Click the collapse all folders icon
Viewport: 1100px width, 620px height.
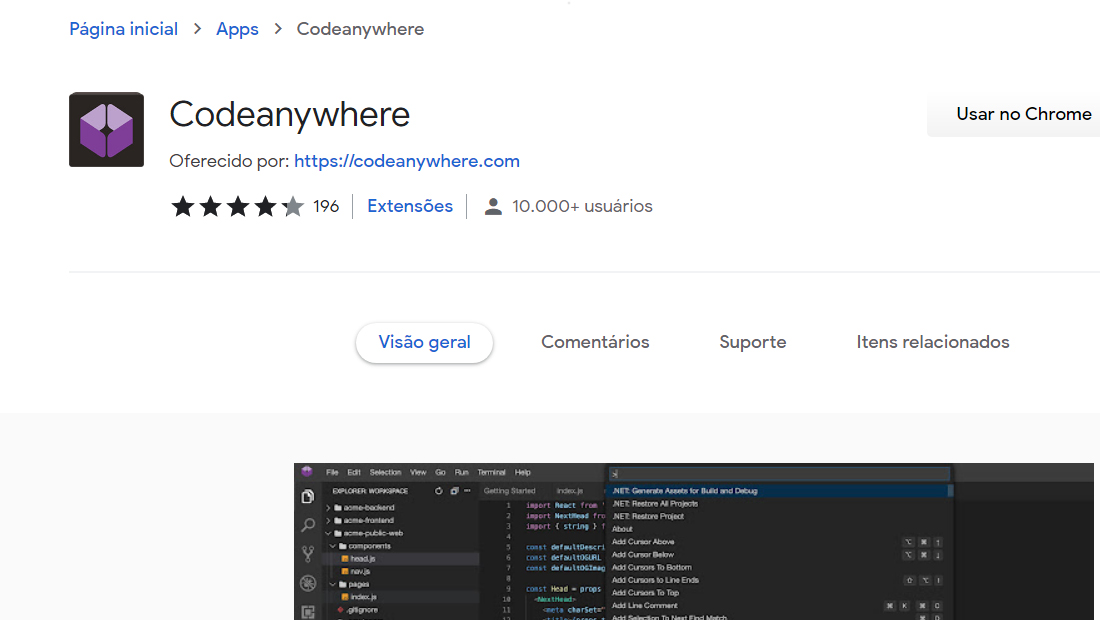(x=454, y=491)
